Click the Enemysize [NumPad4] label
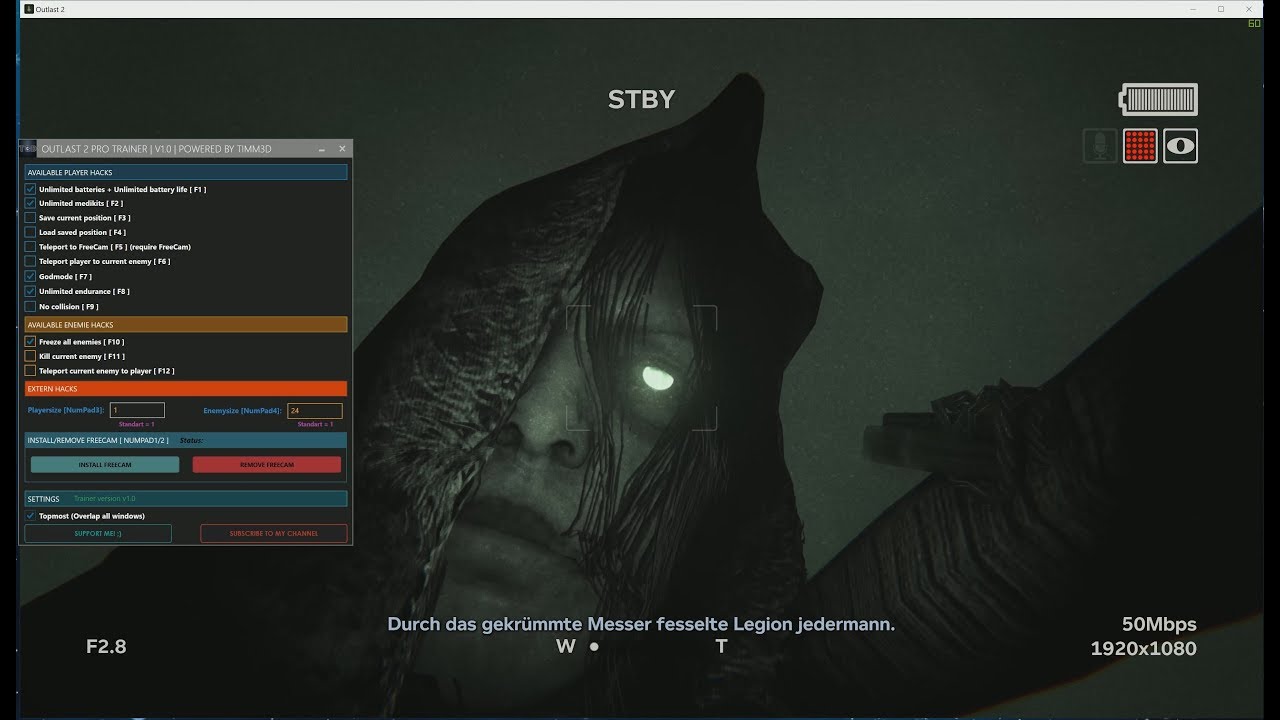The height and width of the screenshot is (720, 1280). 243,410
